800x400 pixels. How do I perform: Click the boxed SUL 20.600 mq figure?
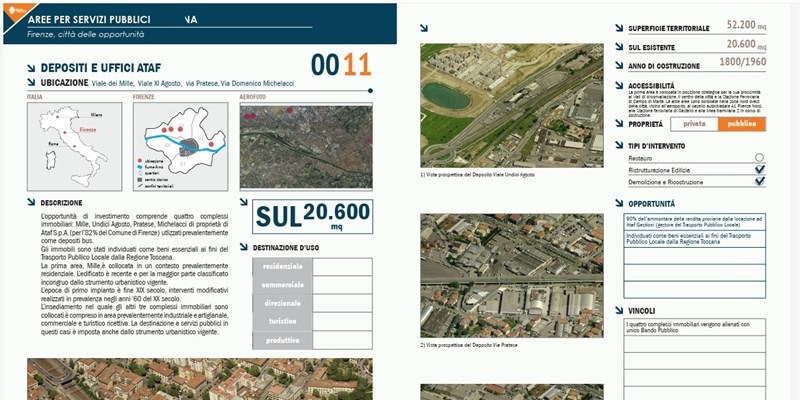(312, 216)
